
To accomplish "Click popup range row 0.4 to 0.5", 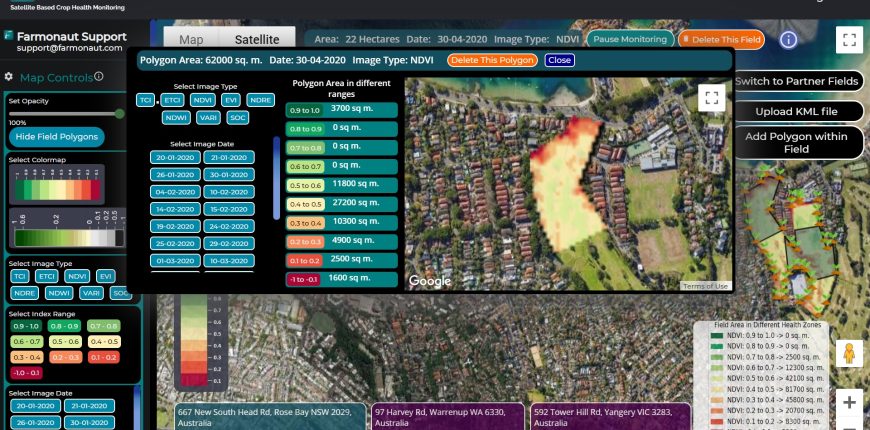I will (342, 204).
